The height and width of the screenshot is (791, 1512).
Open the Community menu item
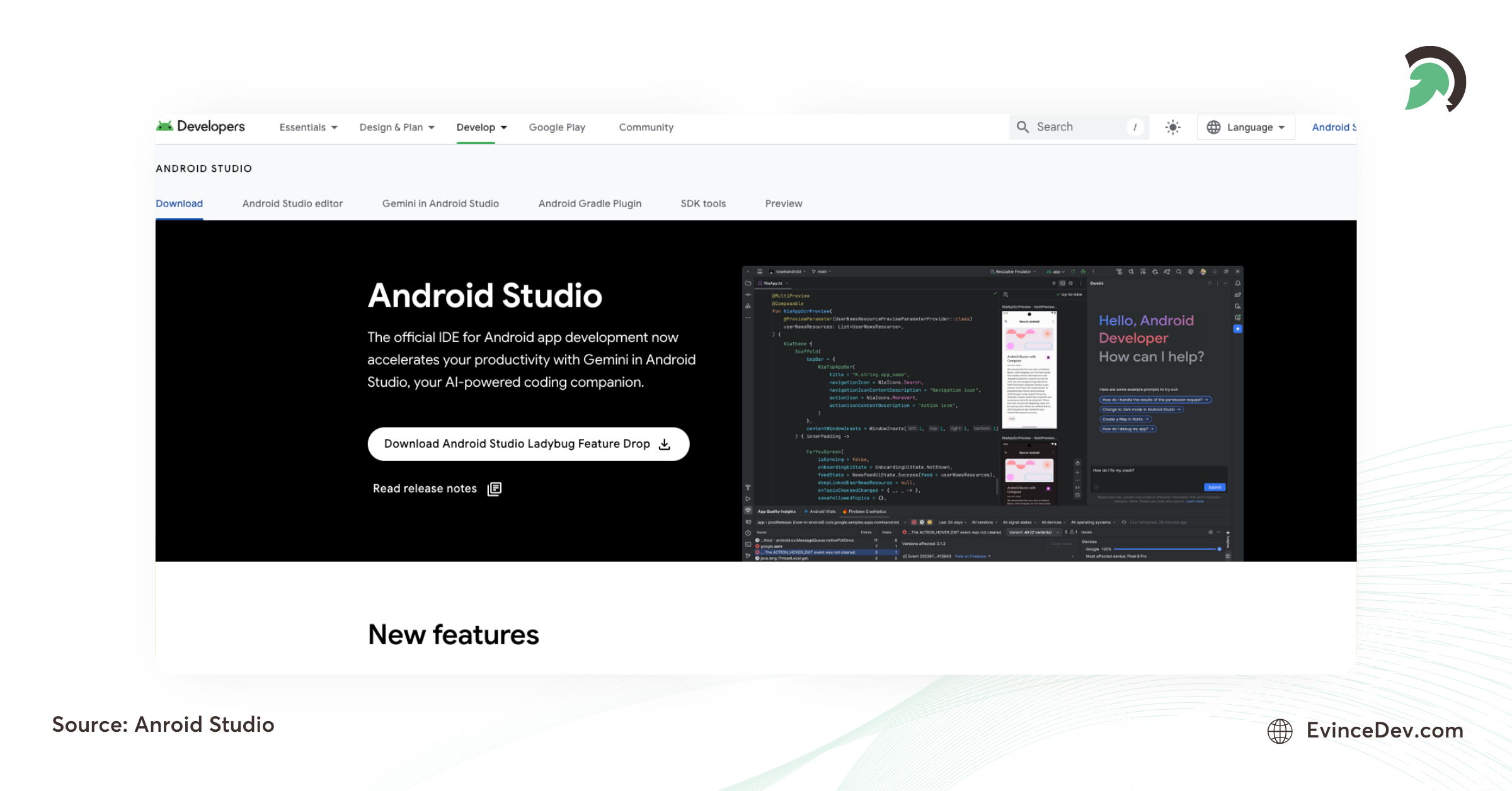click(x=646, y=127)
